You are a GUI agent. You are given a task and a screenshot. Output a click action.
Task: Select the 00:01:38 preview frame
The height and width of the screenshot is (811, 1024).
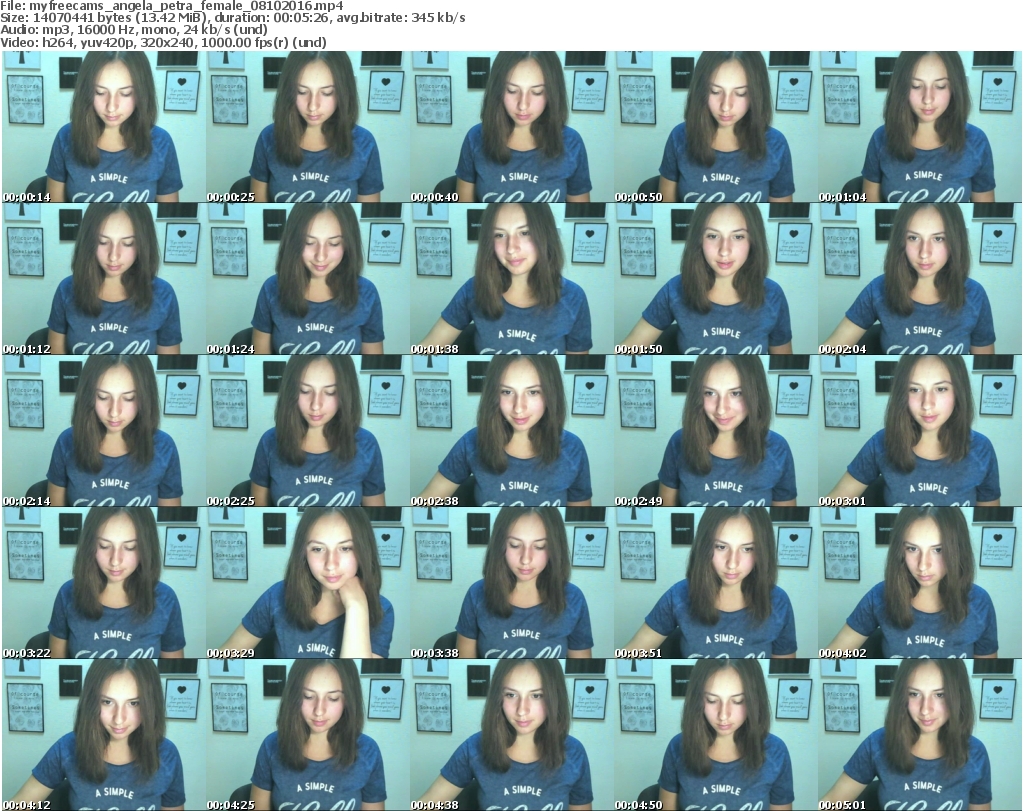[511, 279]
